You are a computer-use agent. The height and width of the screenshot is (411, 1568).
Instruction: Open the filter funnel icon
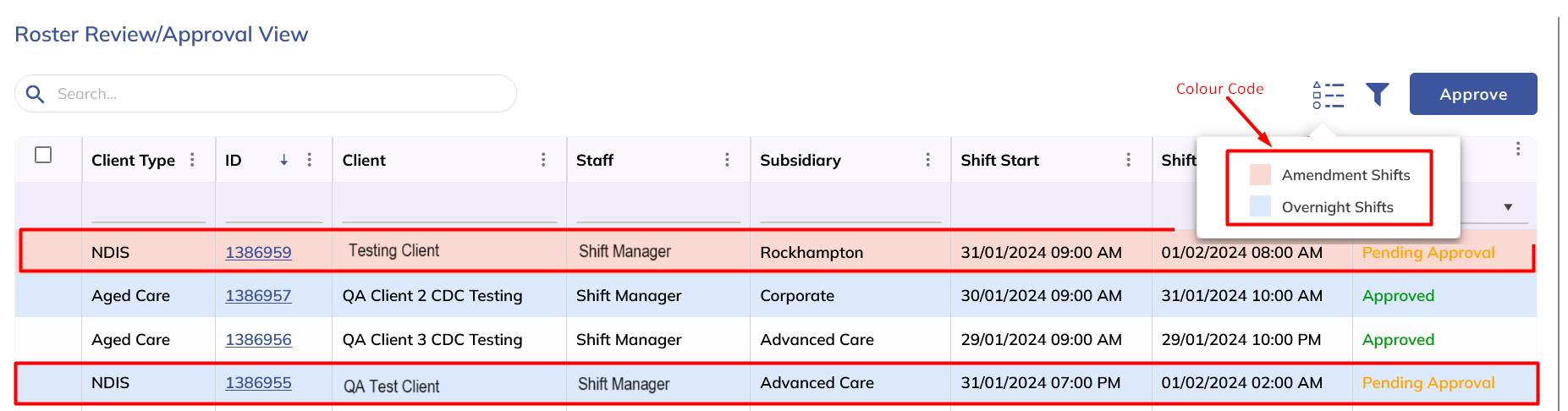point(1377,95)
